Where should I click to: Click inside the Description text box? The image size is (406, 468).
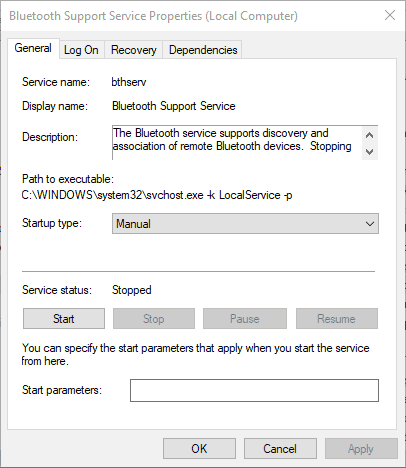tap(237, 143)
